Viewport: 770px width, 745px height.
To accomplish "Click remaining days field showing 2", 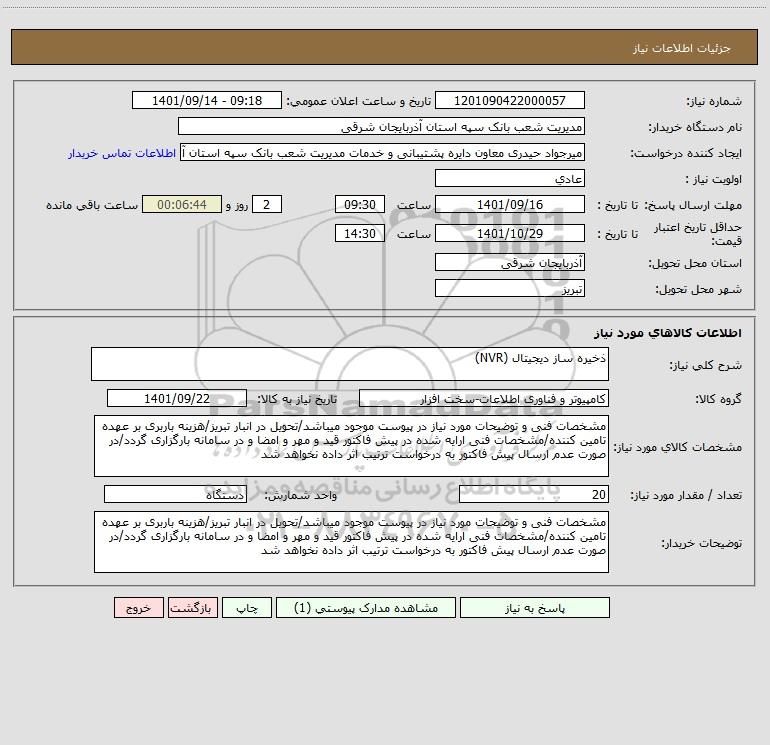I will pos(267,204).
